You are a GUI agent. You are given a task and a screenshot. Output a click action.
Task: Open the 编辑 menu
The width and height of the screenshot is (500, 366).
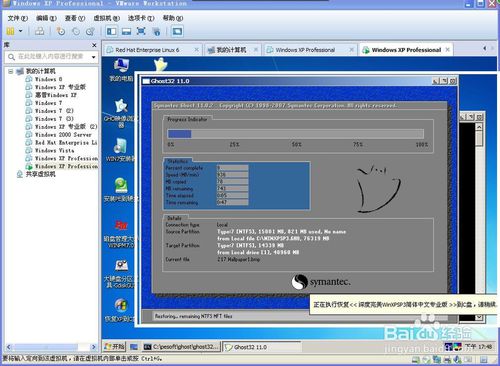46,18
